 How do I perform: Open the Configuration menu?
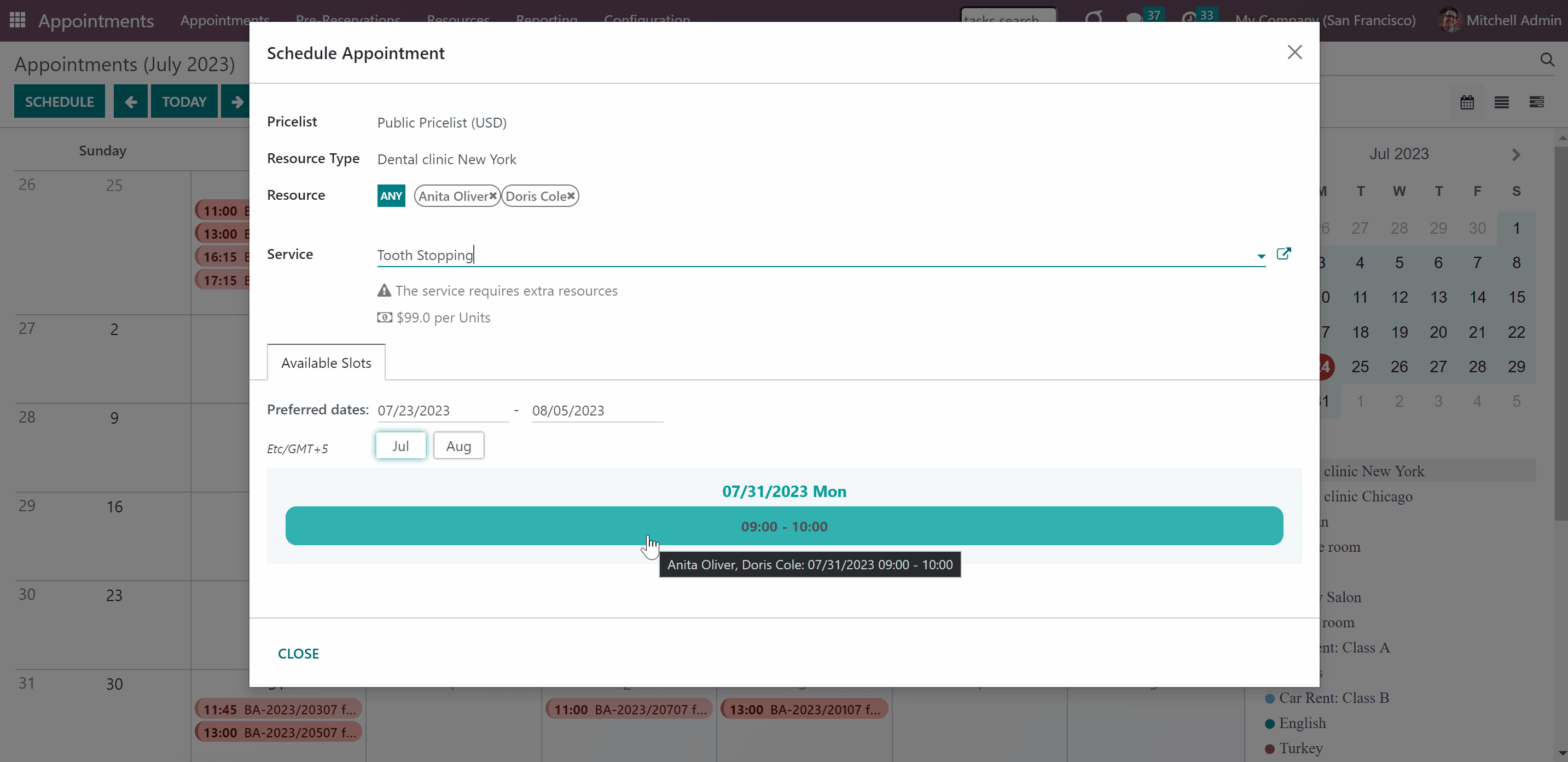coord(647,20)
